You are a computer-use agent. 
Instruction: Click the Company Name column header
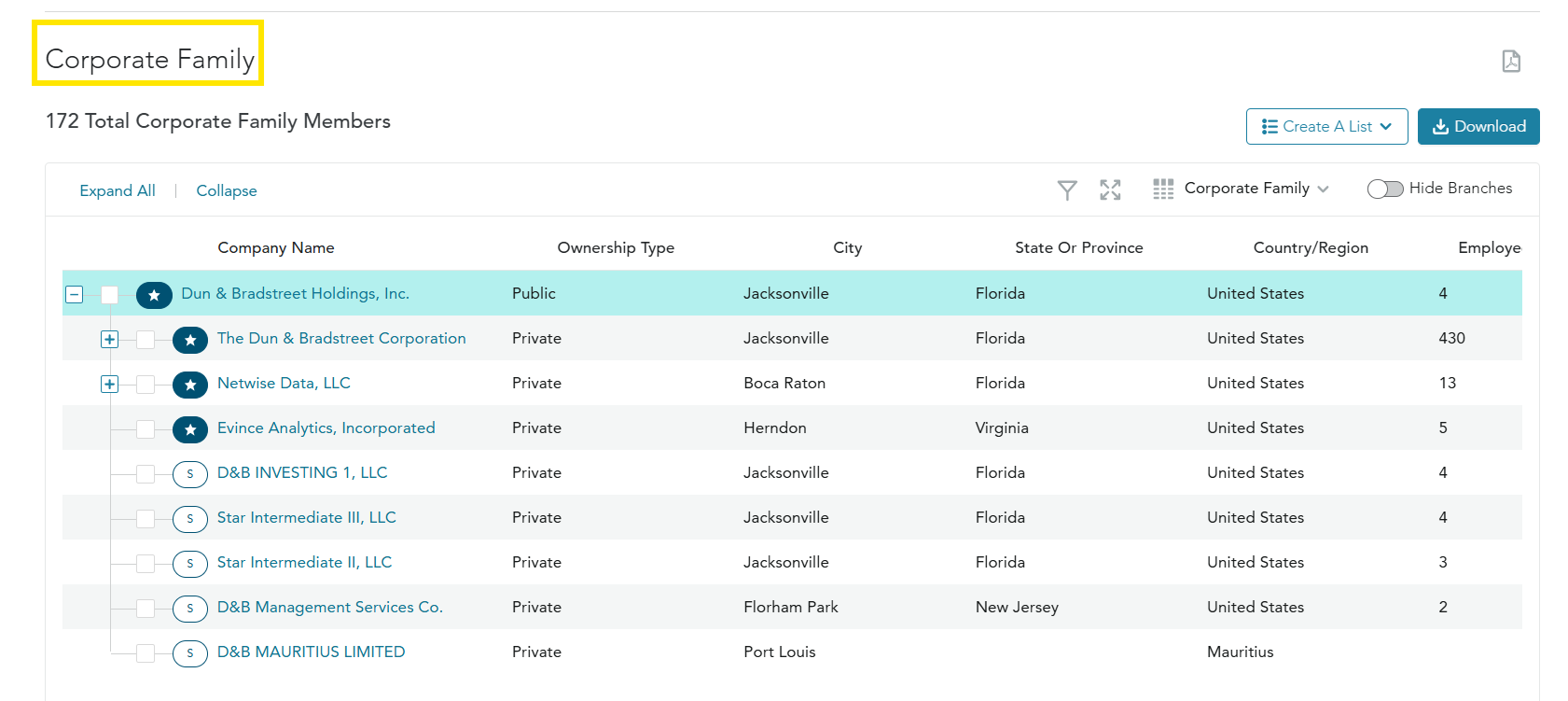click(276, 247)
